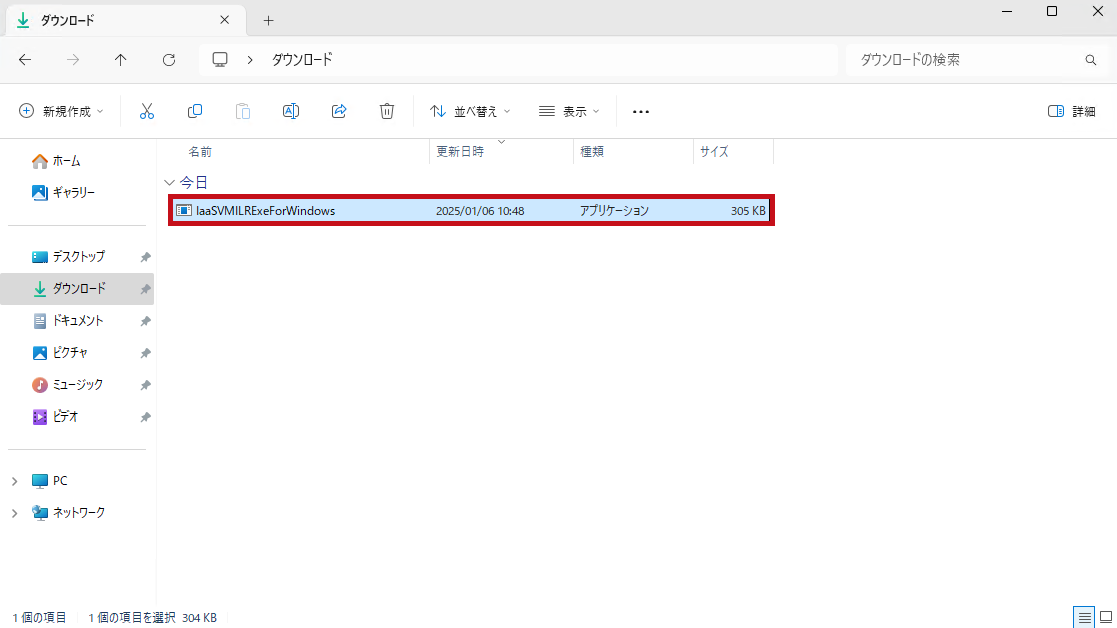1117x628 pixels.
Task: Click the Copy icon in toolbar
Action: (194, 111)
